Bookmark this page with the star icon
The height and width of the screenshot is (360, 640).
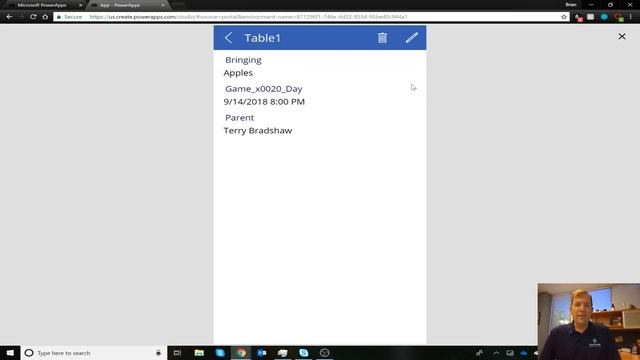pyautogui.click(x=564, y=17)
